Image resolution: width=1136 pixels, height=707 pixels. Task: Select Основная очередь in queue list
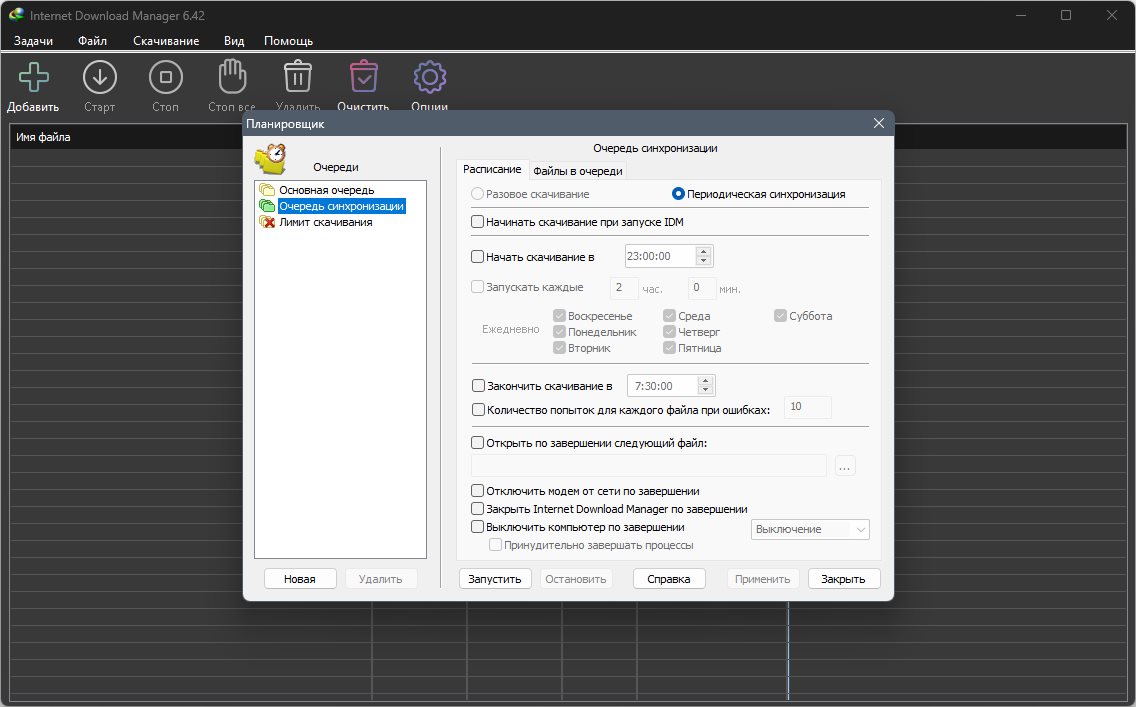click(327, 190)
